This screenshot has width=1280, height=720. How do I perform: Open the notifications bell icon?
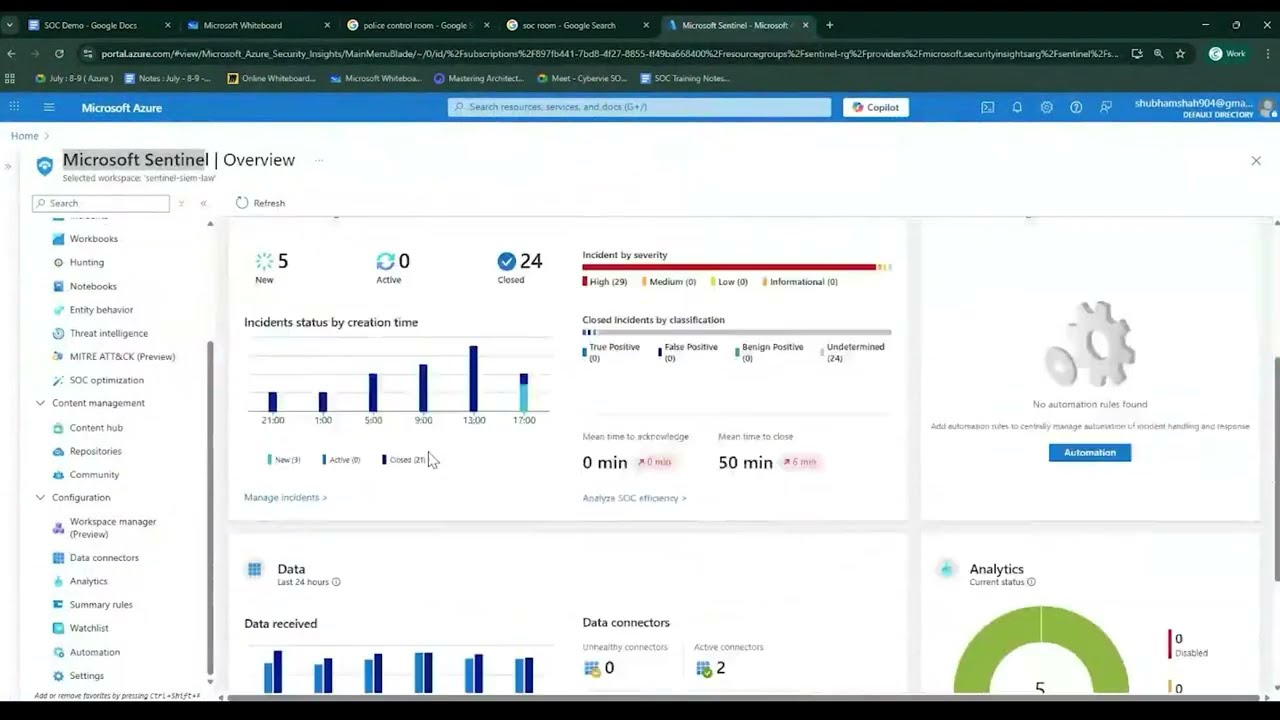[x=1017, y=107]
